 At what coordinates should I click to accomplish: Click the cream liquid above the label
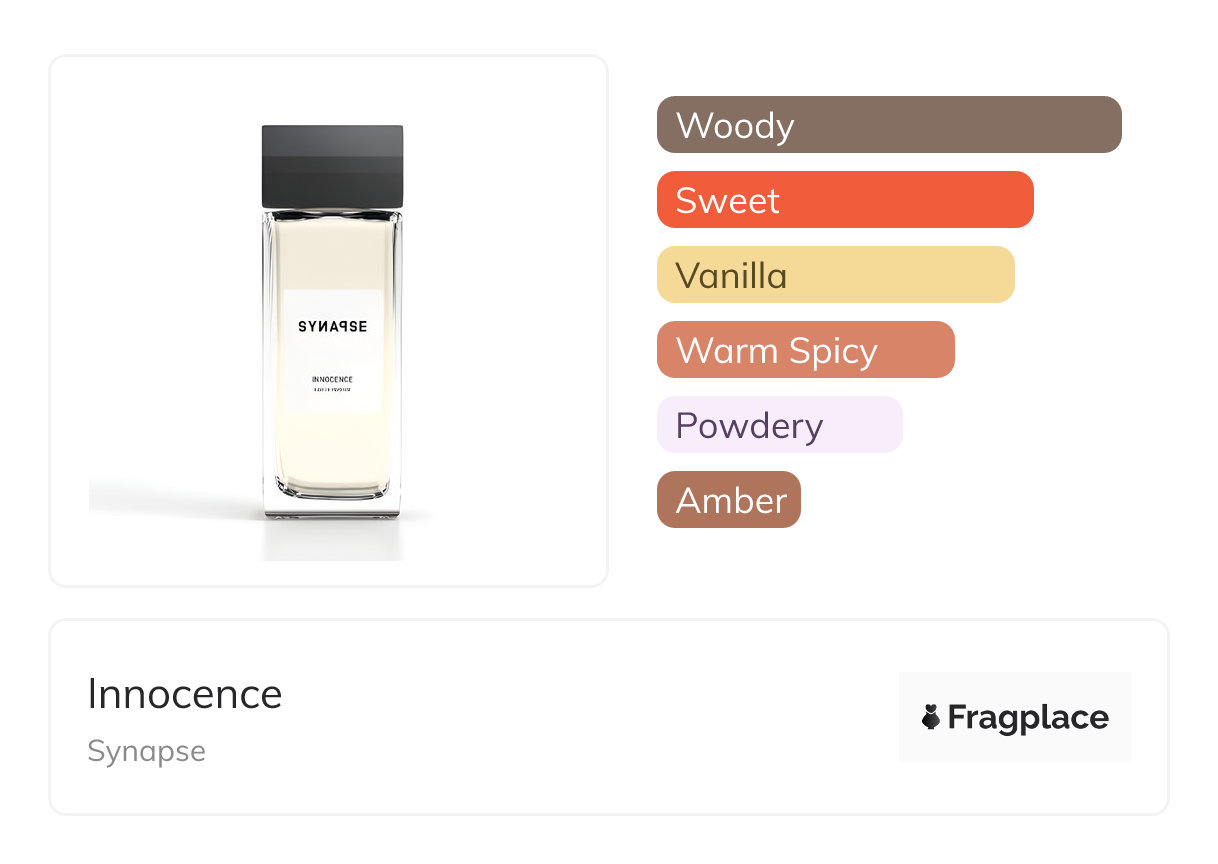click(332, 255)
